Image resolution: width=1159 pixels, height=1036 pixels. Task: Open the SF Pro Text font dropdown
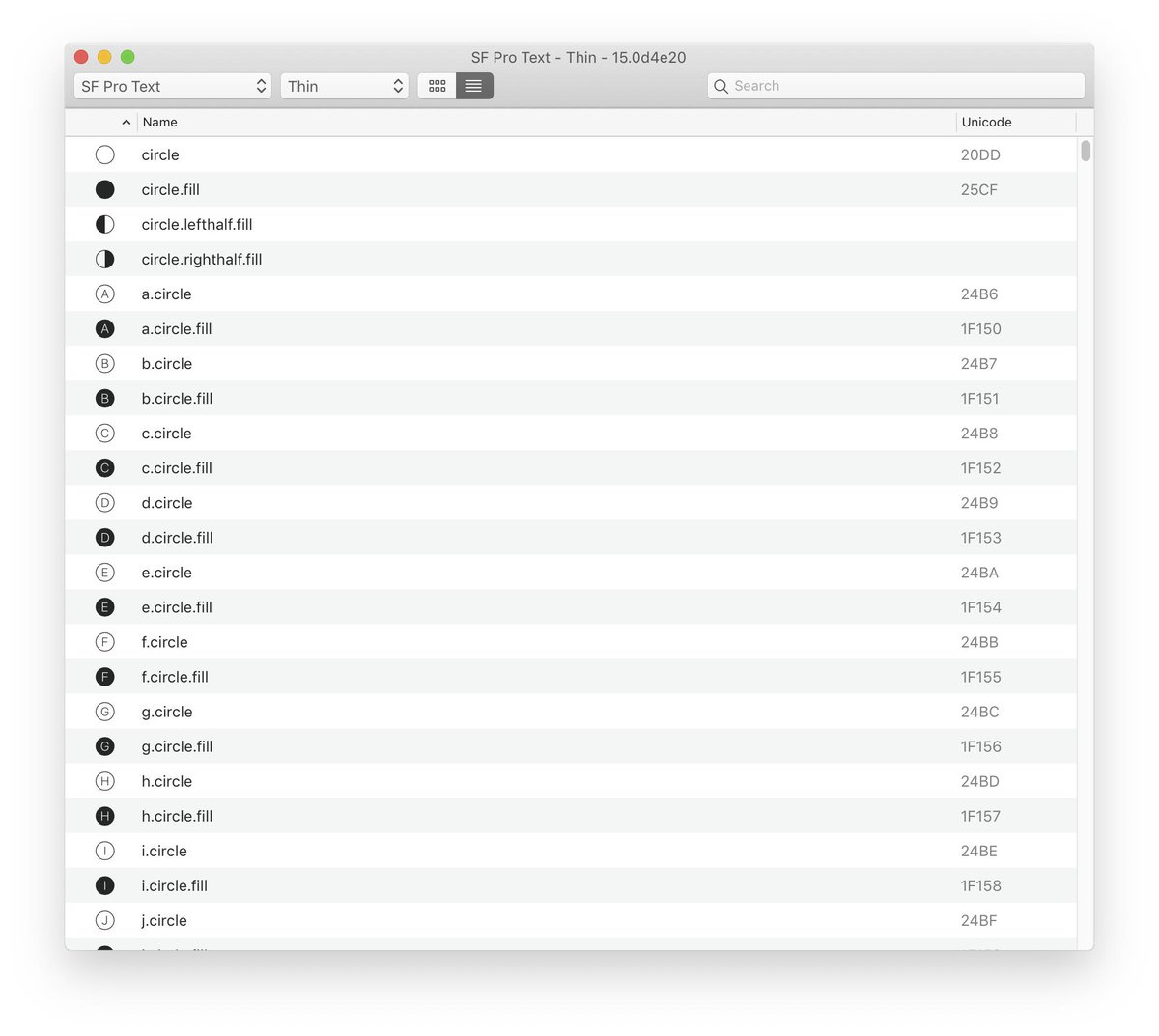(x=173, y=86)
